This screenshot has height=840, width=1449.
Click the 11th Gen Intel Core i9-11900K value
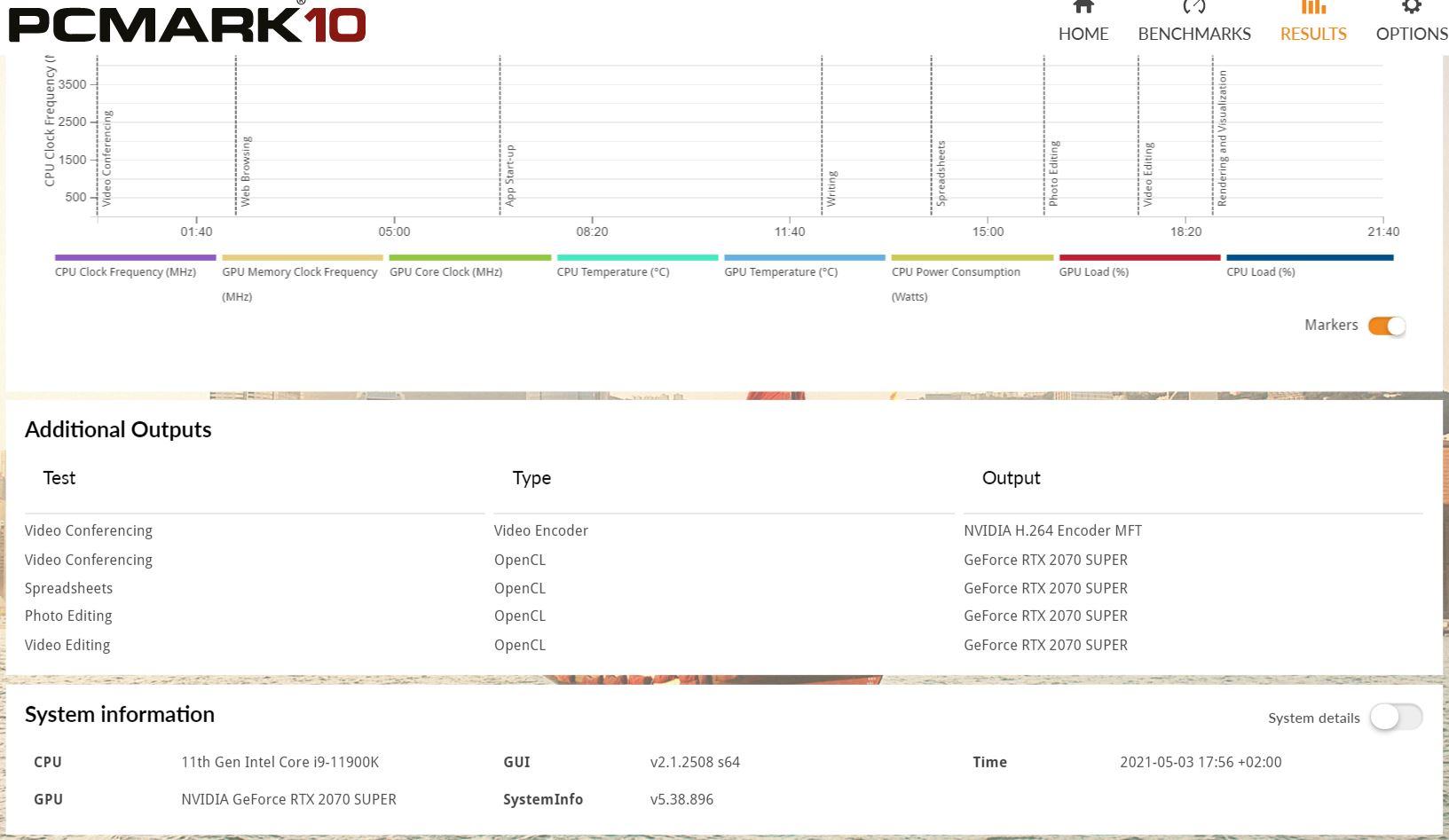coord(280,762)
